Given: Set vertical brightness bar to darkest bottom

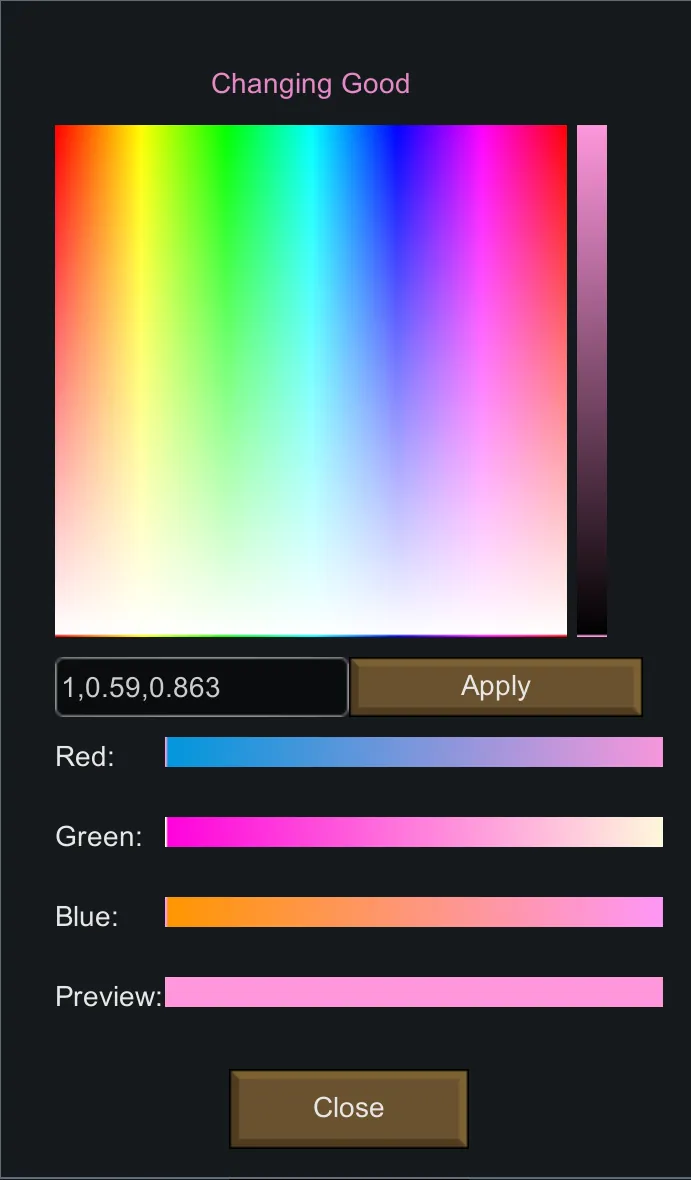Looking at the screenshot, I should [592, 630].
